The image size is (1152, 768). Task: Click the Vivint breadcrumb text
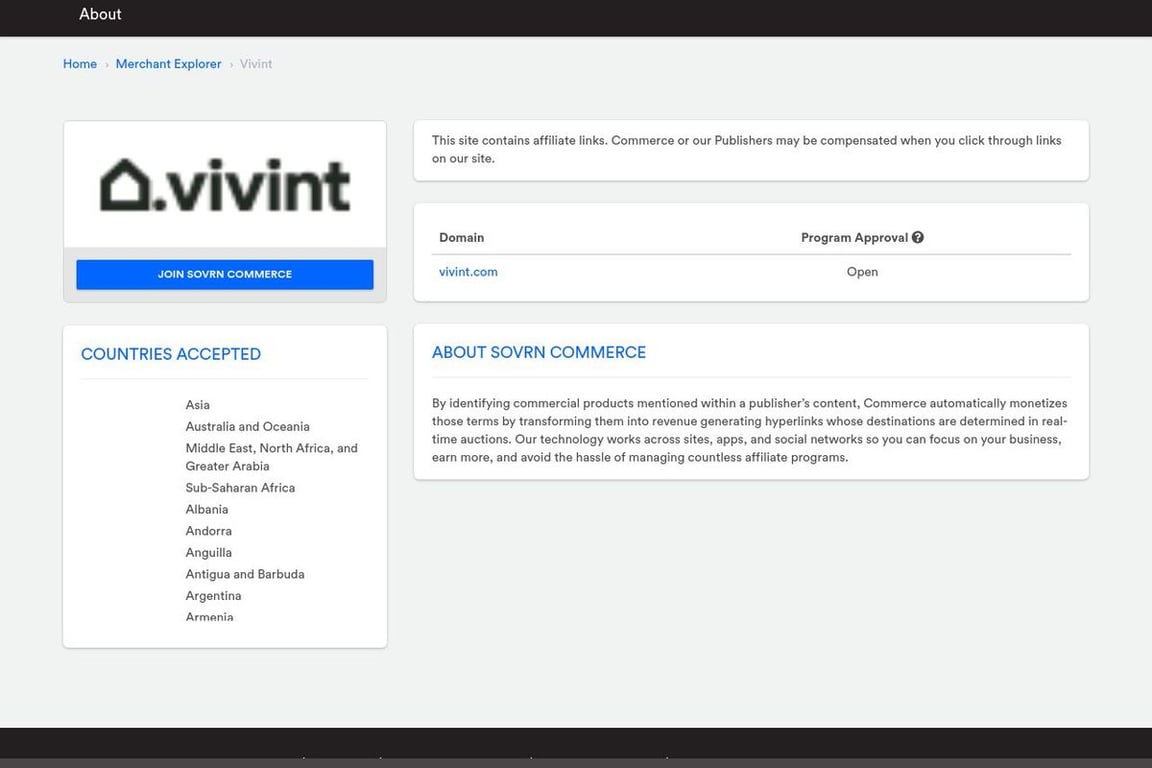(x=256, y=64)
